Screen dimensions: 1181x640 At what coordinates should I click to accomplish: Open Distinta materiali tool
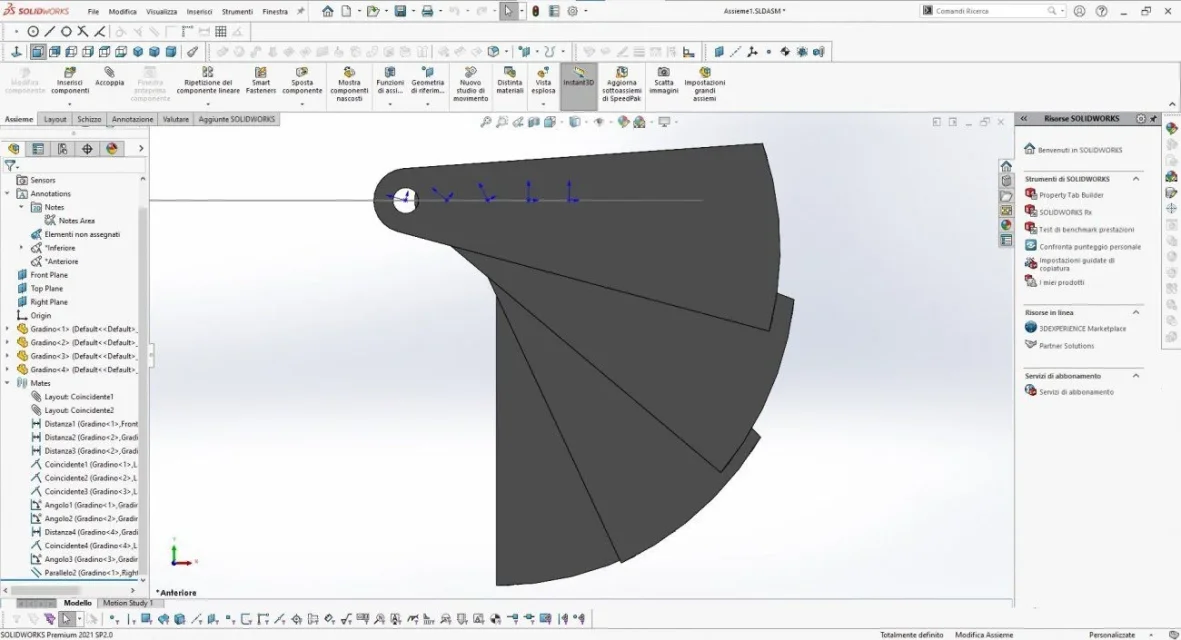509,81
